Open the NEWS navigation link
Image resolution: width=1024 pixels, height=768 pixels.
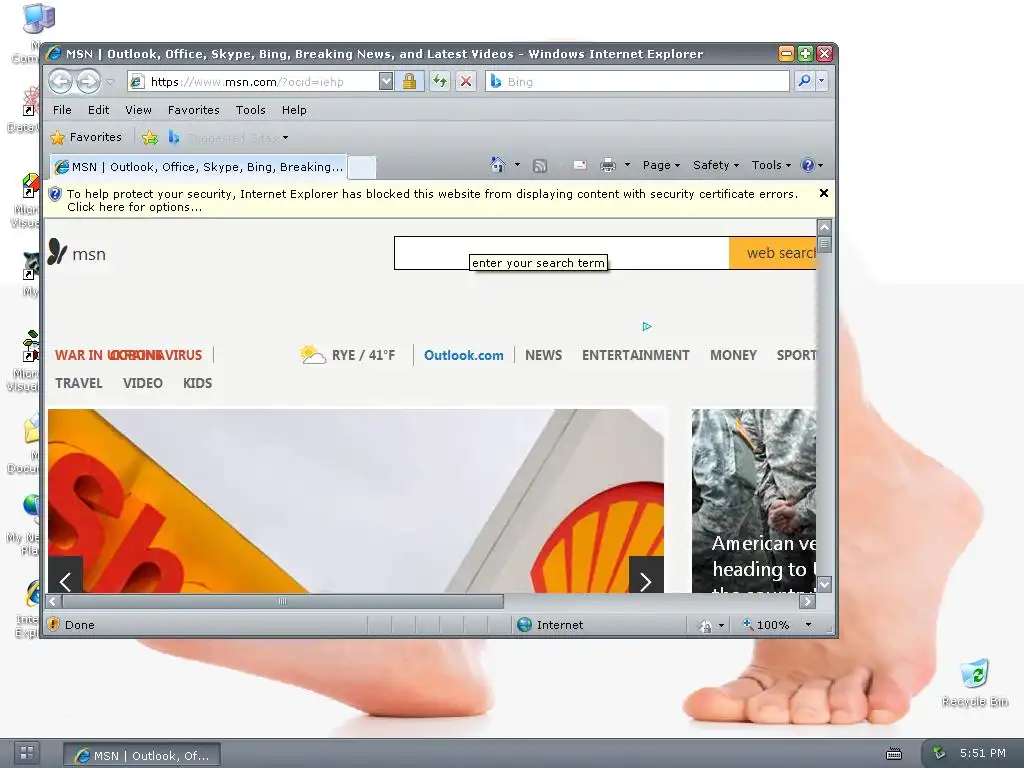(x=543, y=355)
